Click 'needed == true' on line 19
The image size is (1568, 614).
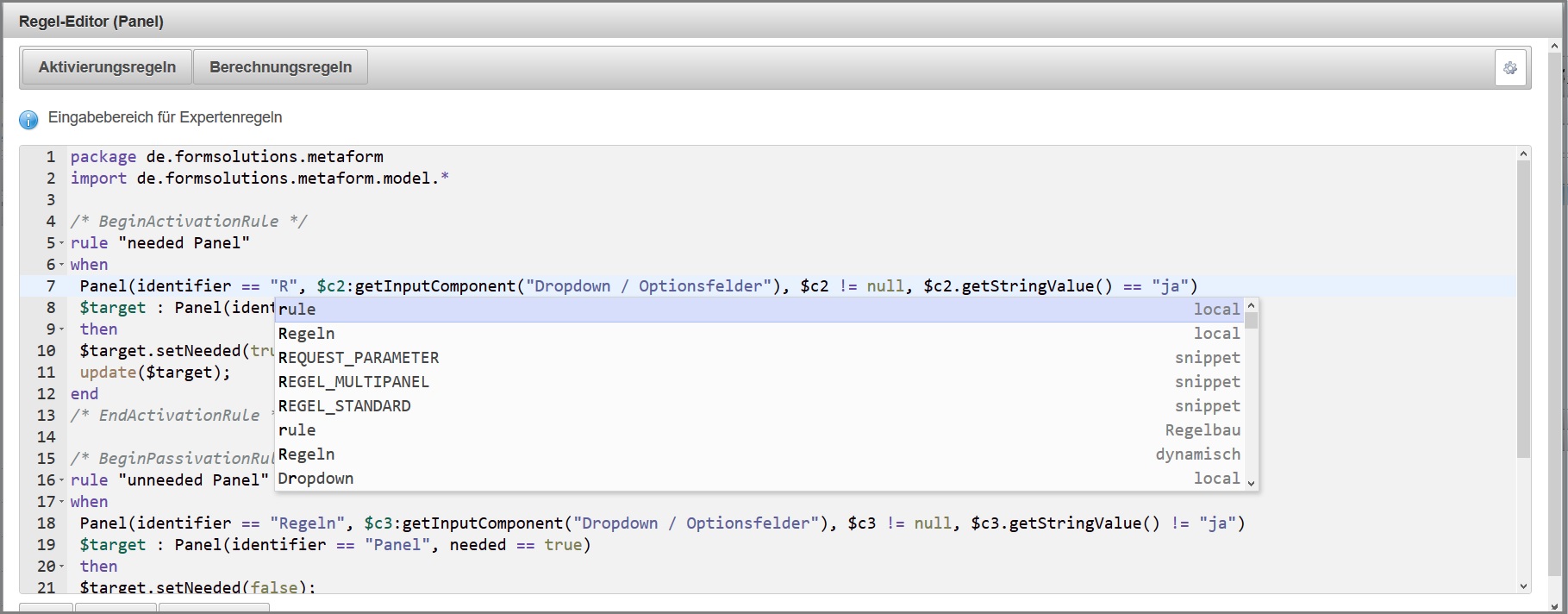pos(515,545)
